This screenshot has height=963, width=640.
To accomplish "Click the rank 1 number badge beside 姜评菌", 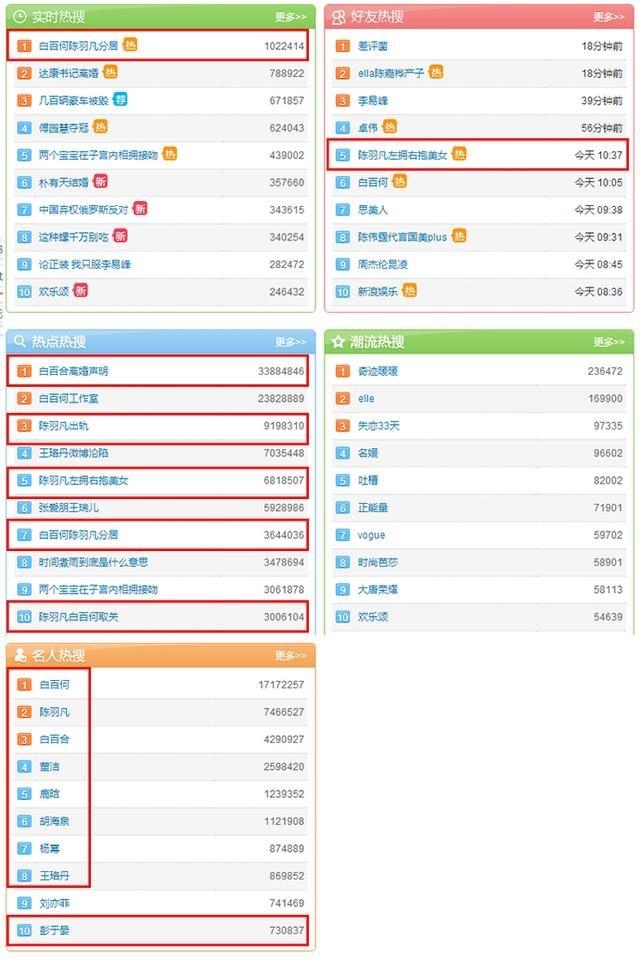I will [x=342, y=46].
